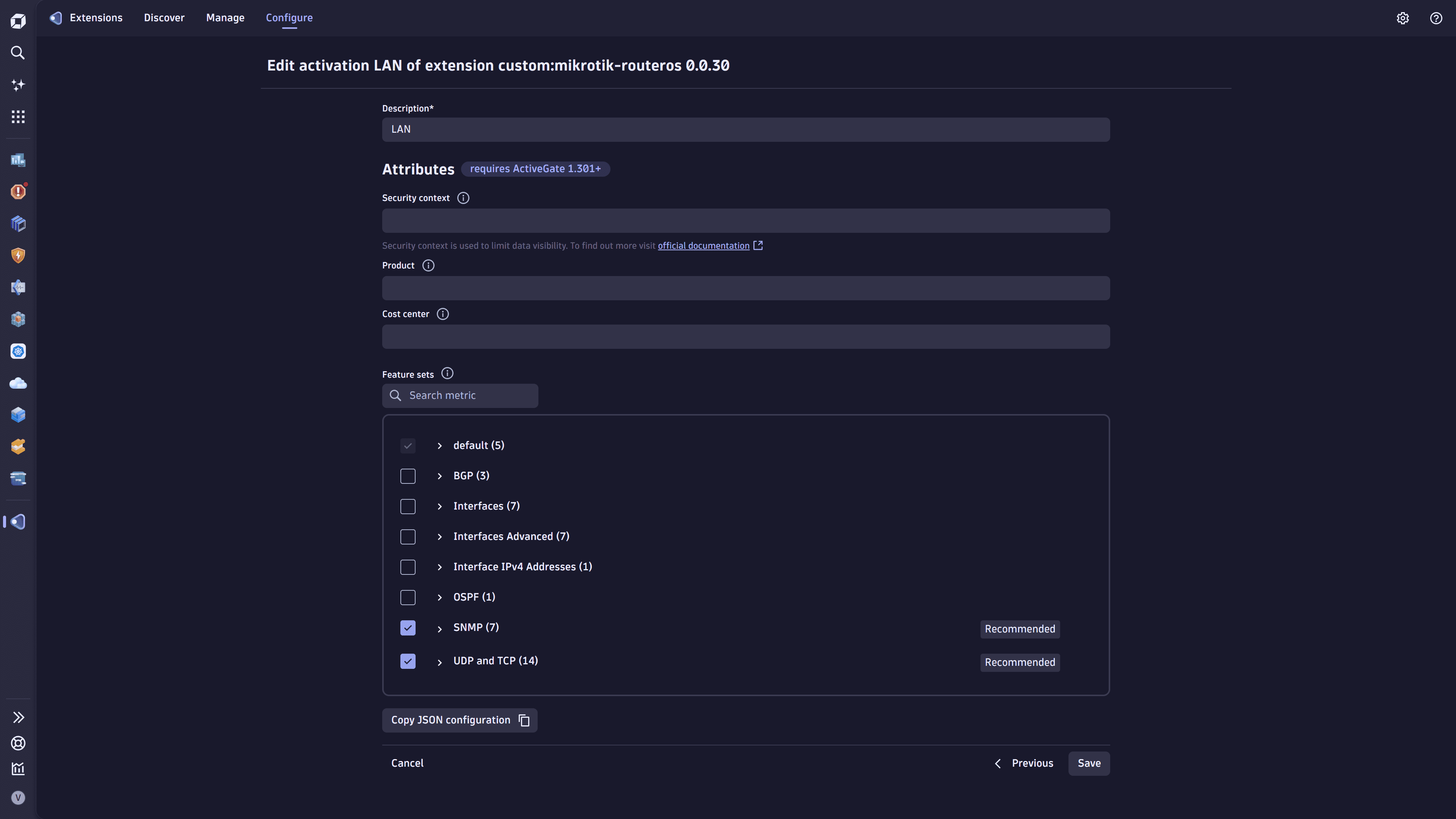Click Recommended tag on UDP and TCP row
This screenshot has width=1456, height=819.
(1020, 662)
